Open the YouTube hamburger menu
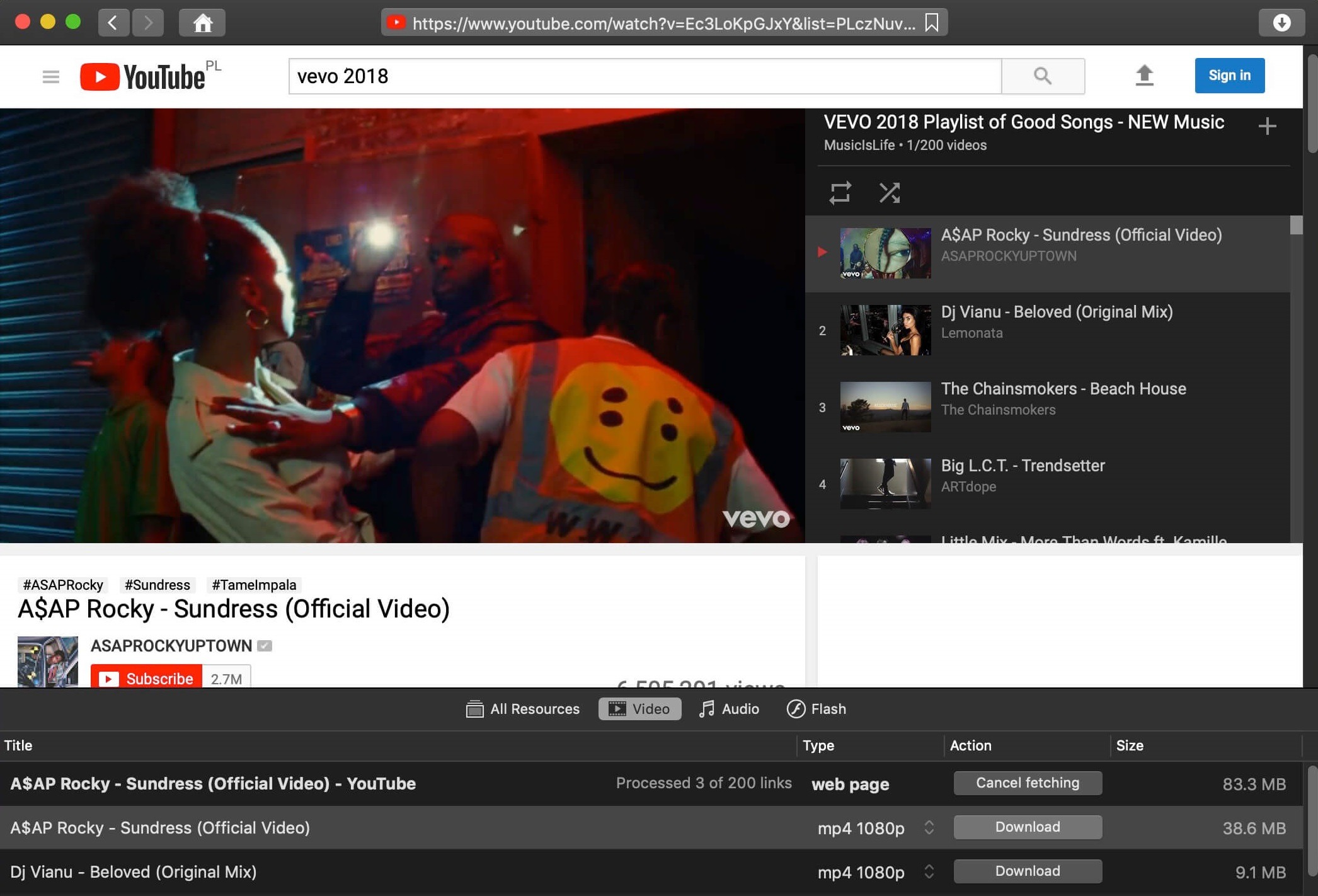The image size is (1318, 896). tap(51, 77)
